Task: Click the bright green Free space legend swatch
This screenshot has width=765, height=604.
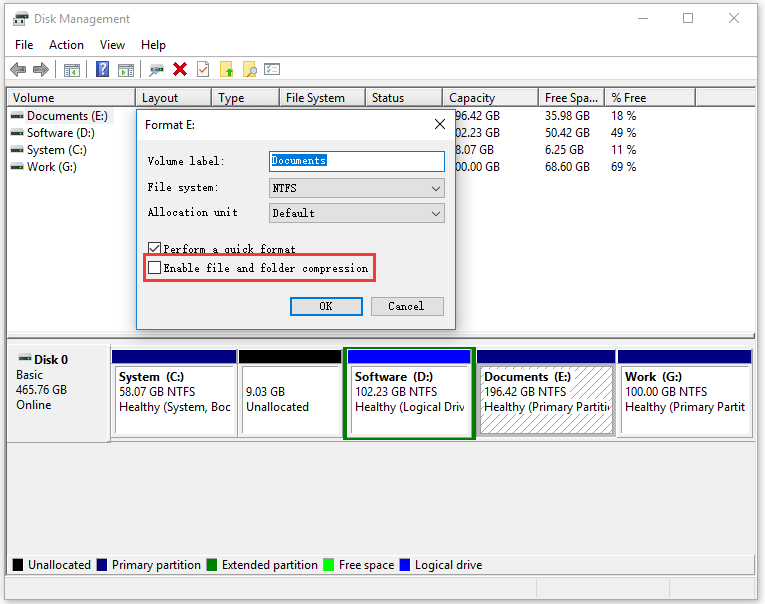Action: (329, 565)
